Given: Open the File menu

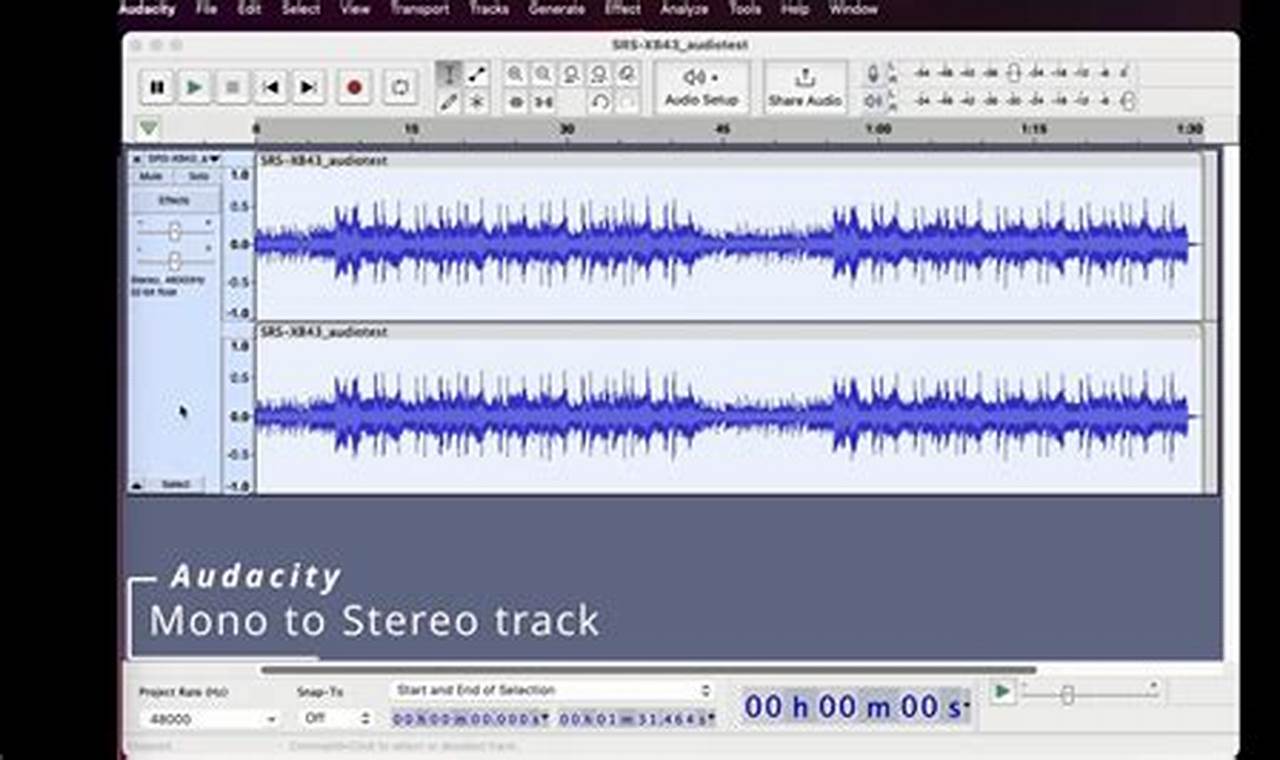Looking at the screenshot, I should (x=207, y=9).
